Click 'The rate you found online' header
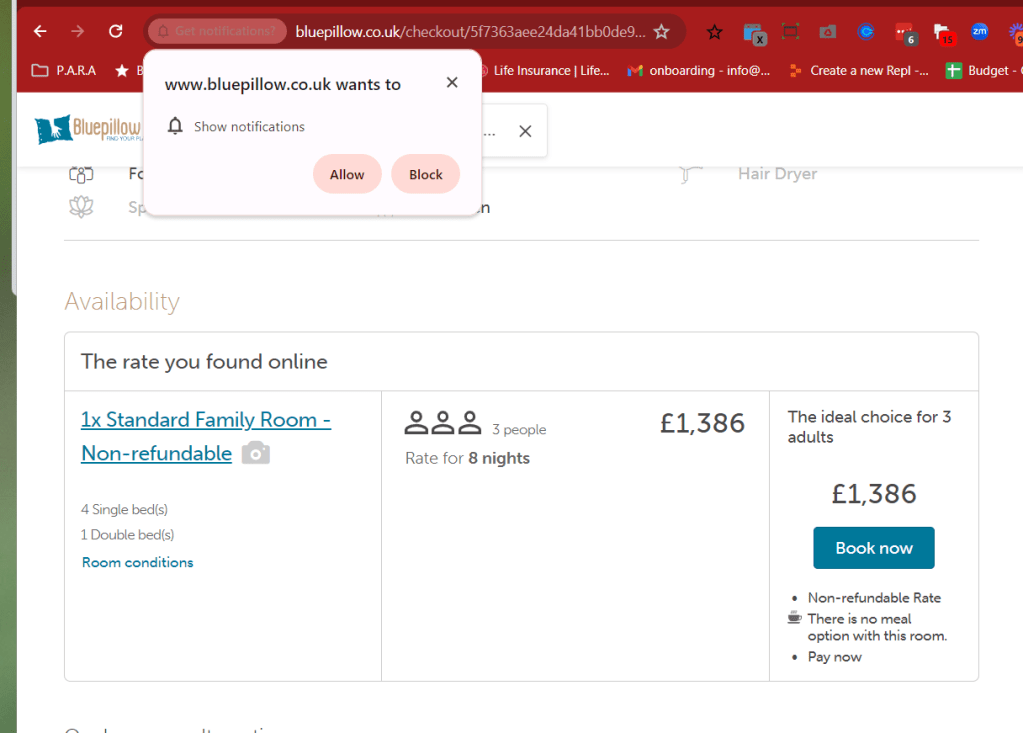1023x733 pixels. click(x=204, y=361)
